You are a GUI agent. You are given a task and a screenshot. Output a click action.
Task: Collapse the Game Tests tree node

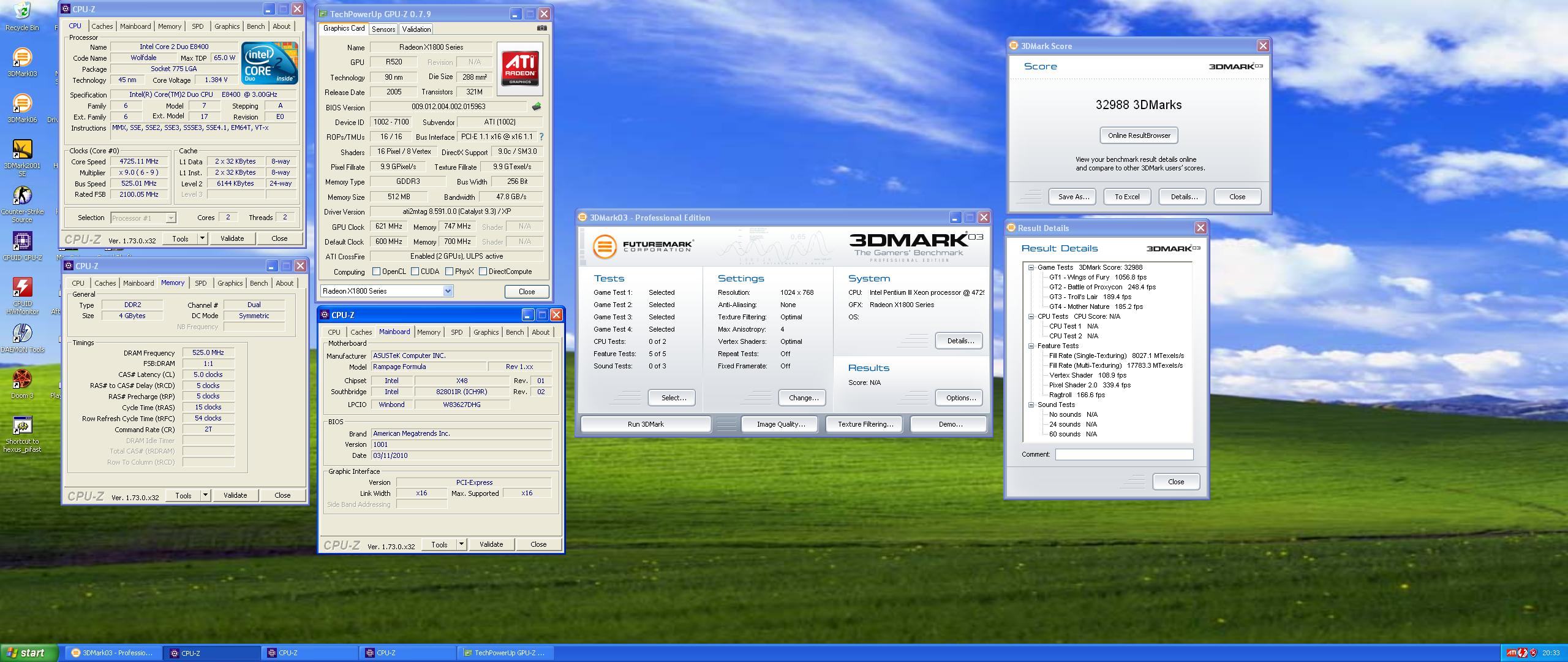pyautogui.click(x=1031, y=267)
